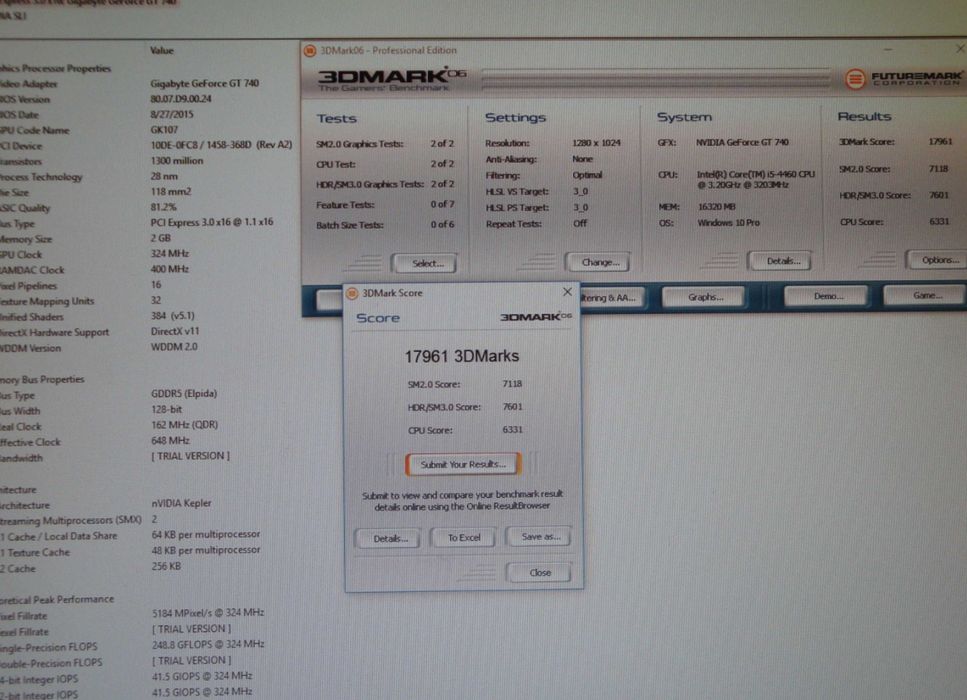Select the '81.2%' ASIC Quality value
This screenshot has height=700, width=967.
163,207
